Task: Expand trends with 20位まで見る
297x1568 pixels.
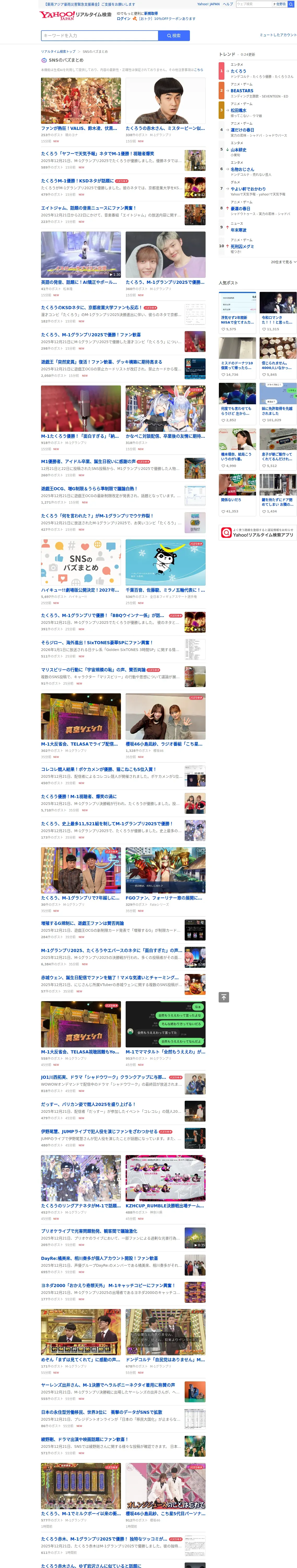Action: point(284,262)
